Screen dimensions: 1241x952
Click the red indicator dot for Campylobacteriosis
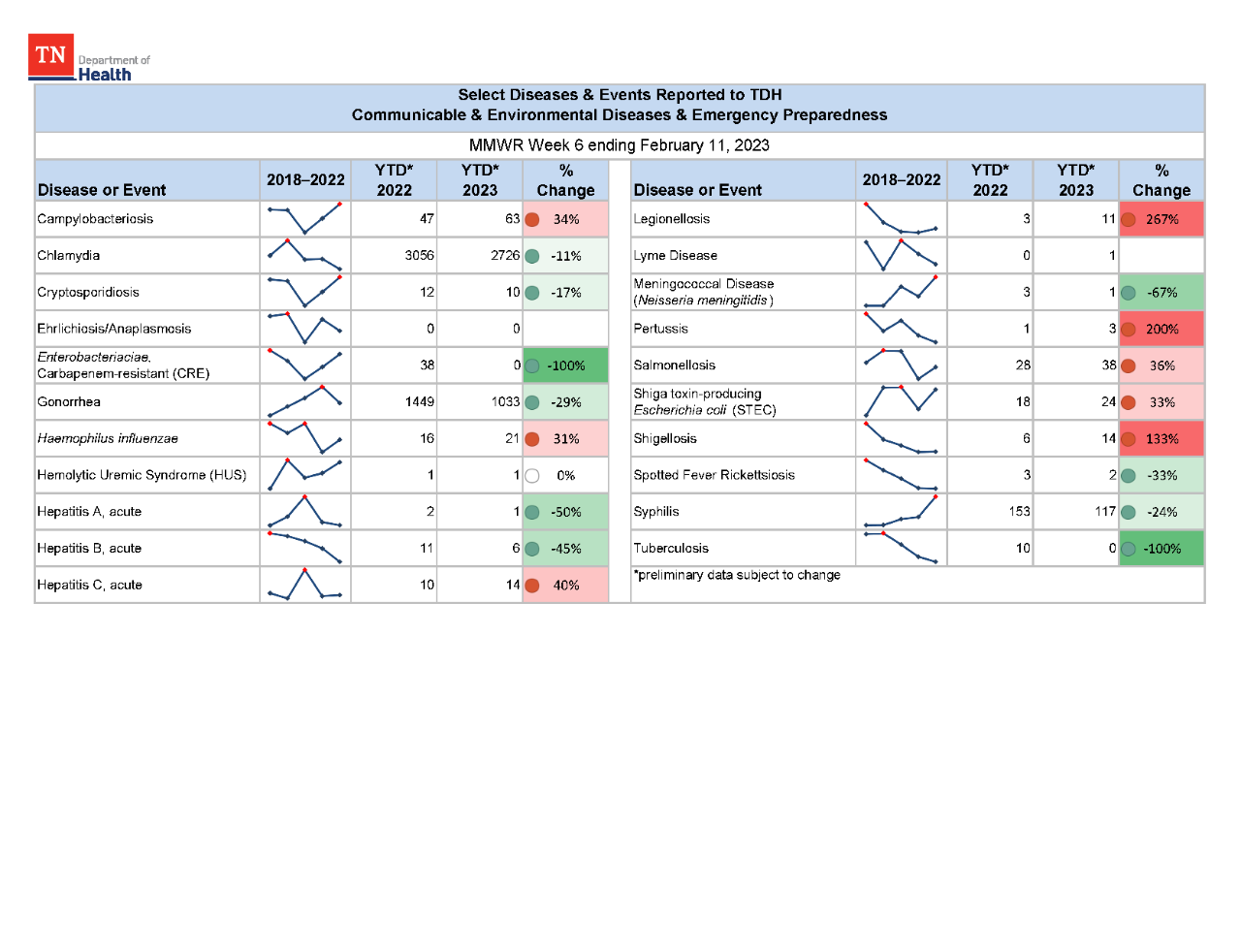532,219
